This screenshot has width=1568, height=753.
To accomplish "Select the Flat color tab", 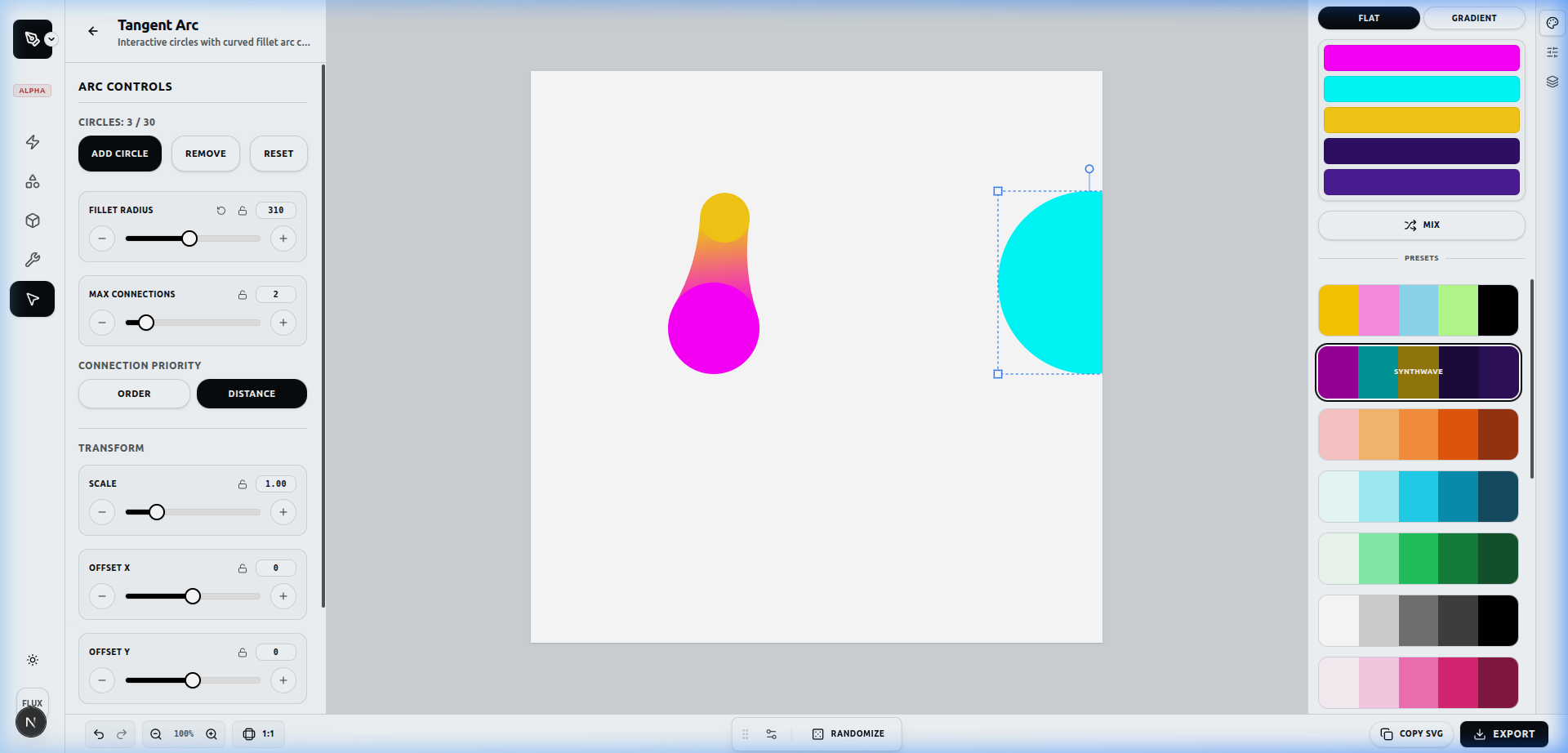I will pos(1369,18).
